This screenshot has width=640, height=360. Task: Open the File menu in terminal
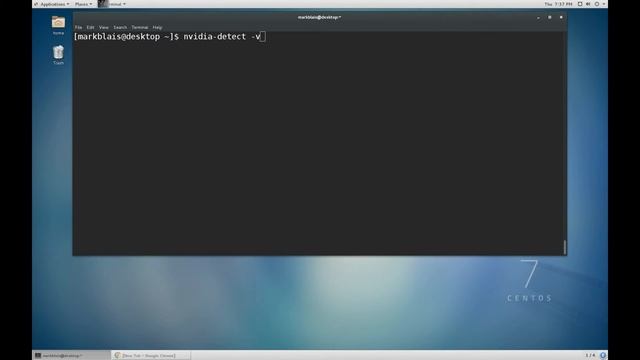pos(78,27)
